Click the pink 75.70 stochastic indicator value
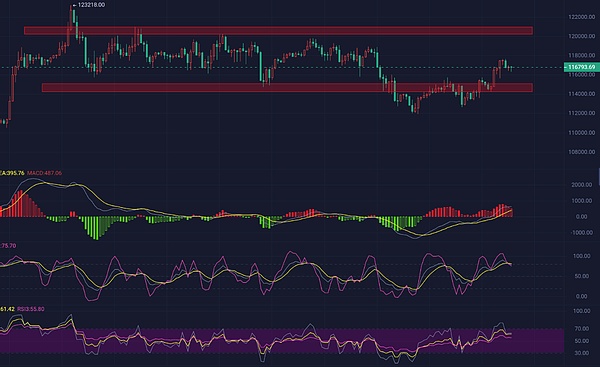Viewport: 600px width, 367px height. [x=8, y=246]
